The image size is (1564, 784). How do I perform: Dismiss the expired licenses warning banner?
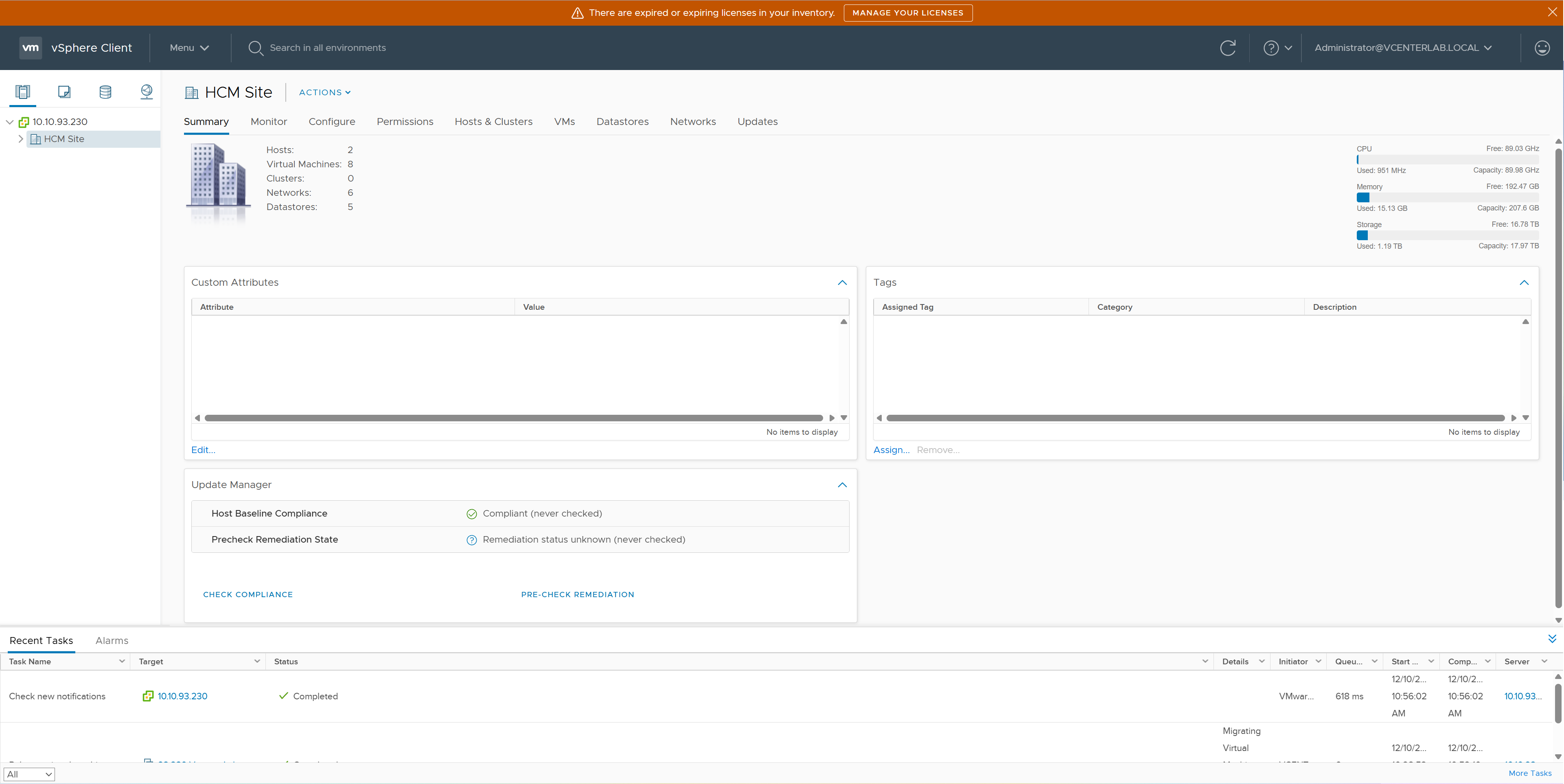point(1552,12)
